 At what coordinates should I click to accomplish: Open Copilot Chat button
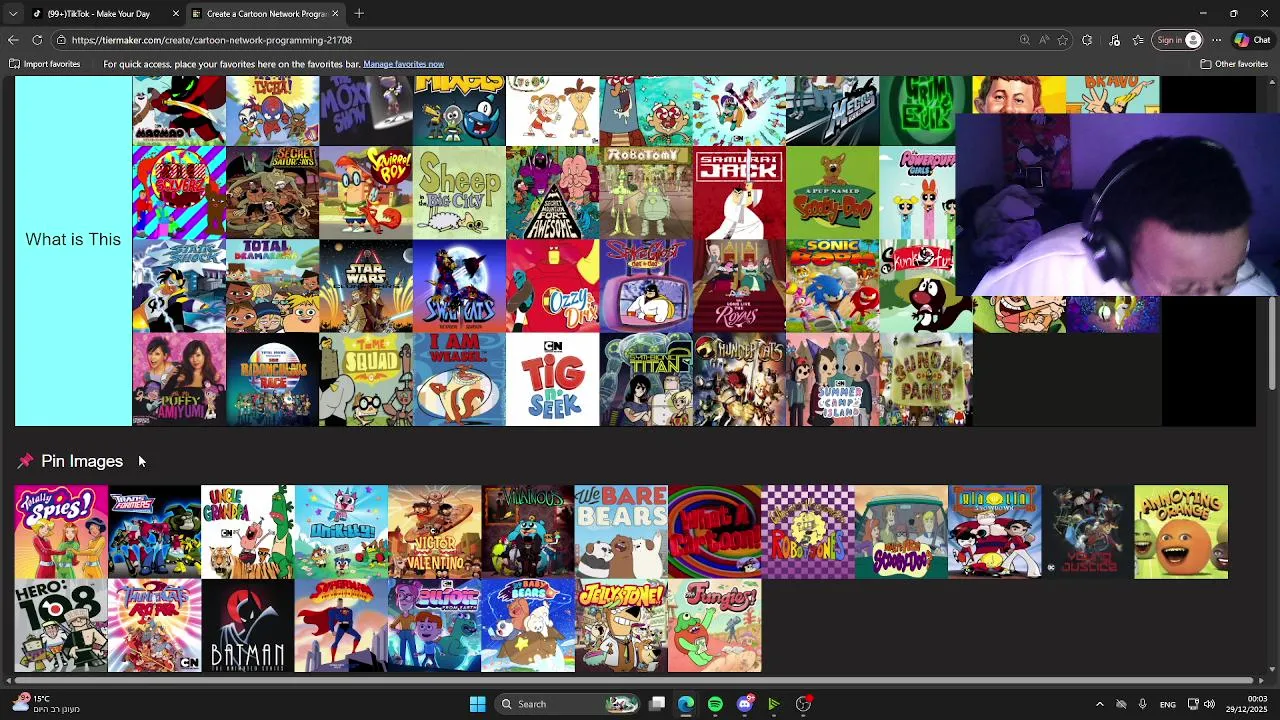(1253, 40)
